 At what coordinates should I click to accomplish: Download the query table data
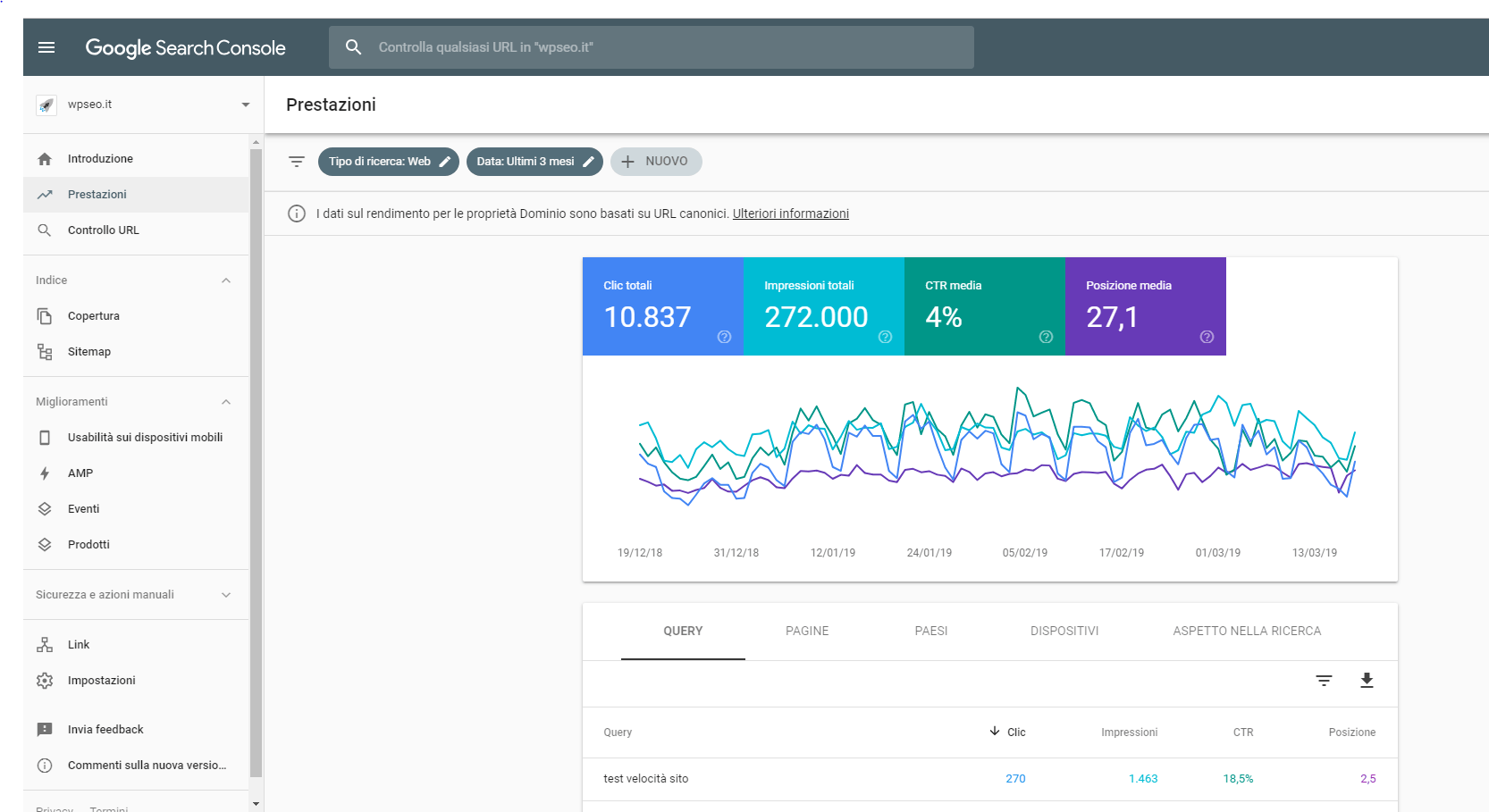tap(1367, 681)
